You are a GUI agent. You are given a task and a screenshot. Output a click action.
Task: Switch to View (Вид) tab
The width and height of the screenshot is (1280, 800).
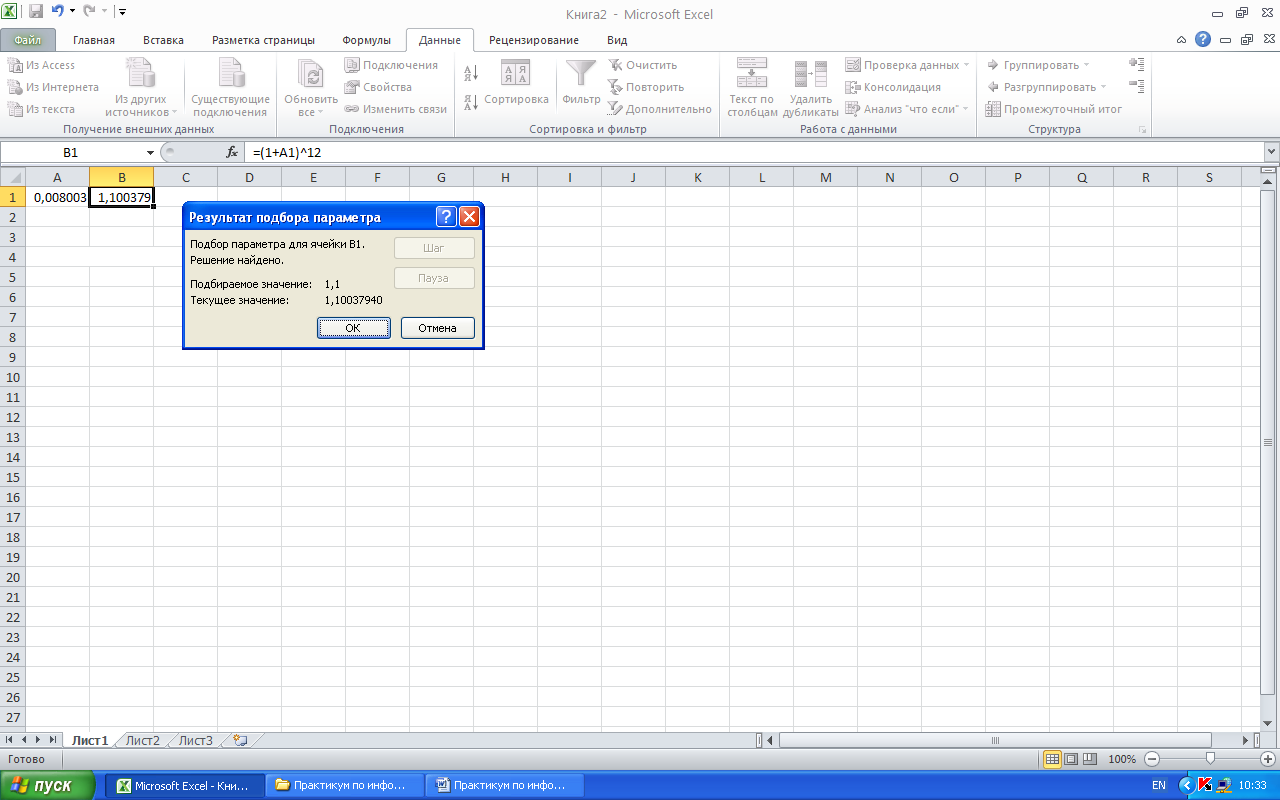tap(617, 40)
